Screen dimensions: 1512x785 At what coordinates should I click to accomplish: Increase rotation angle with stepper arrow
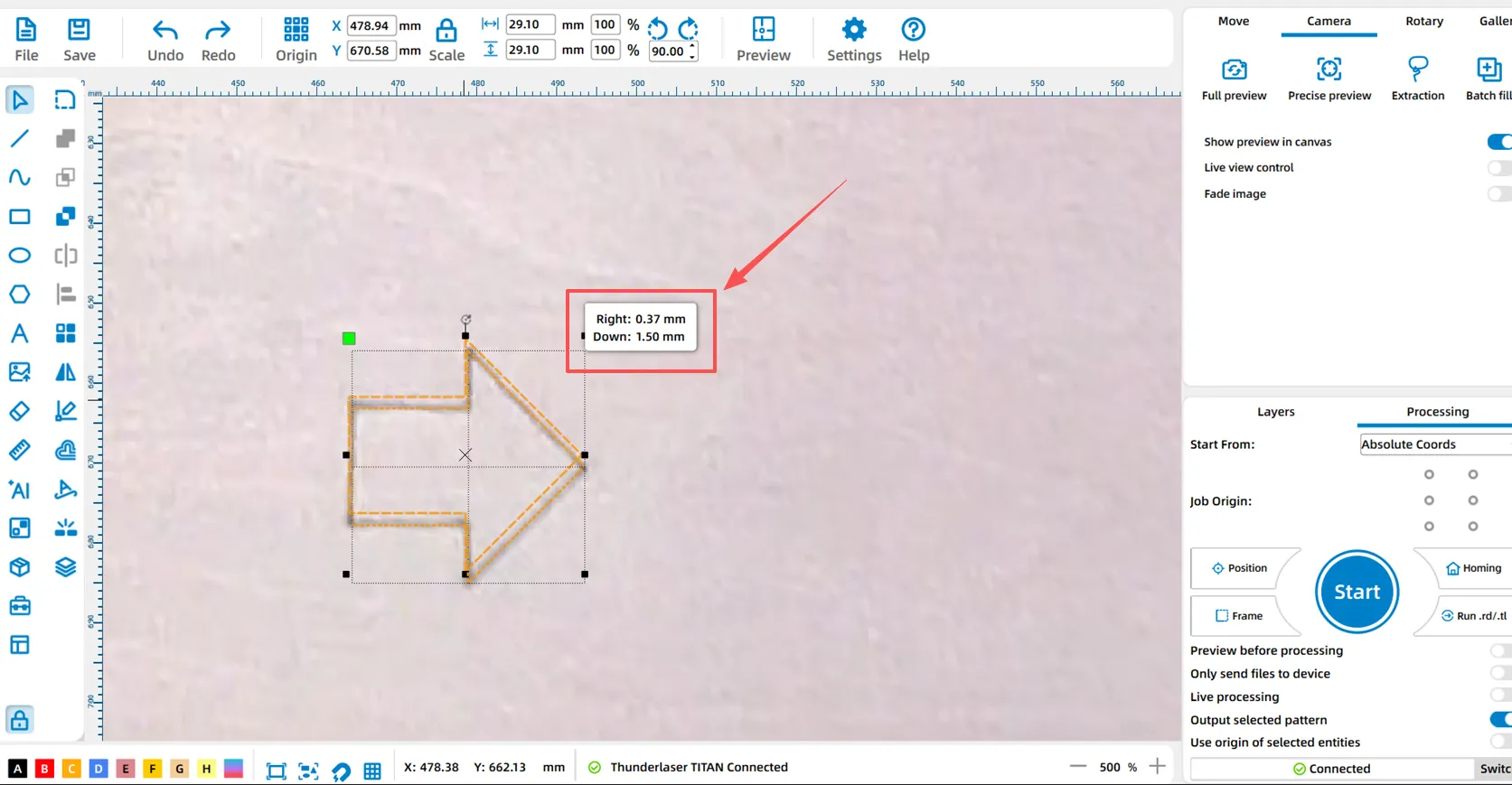(x=693, y=46)
